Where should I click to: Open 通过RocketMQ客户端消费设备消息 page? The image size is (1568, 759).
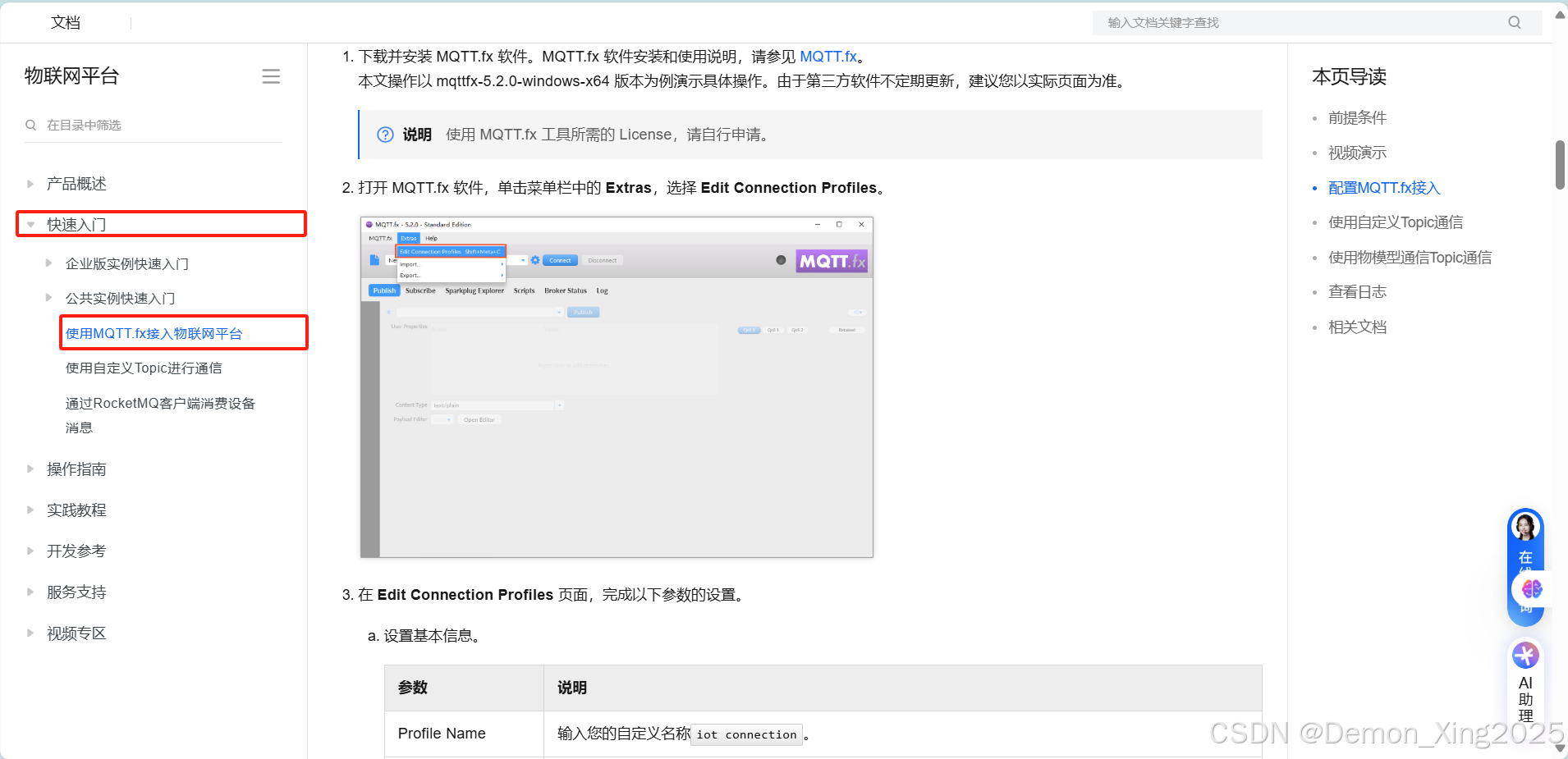tap(161, 415)
